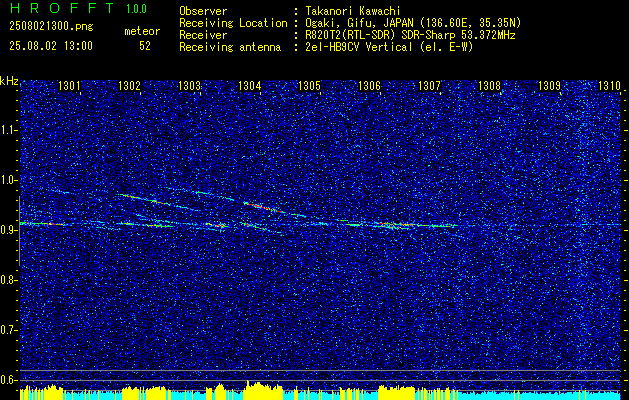The image size is (629, 400).
Task: Click the kHz axis unit label
Action: point(9,81)
